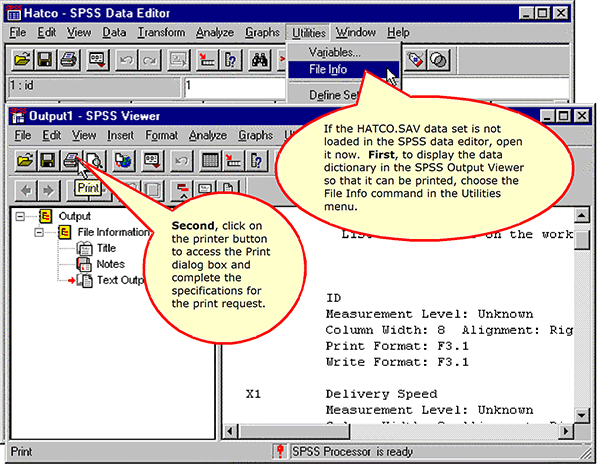Open Analyze menu in Data Editor
The image size is (600, 466).
(215, 33)
